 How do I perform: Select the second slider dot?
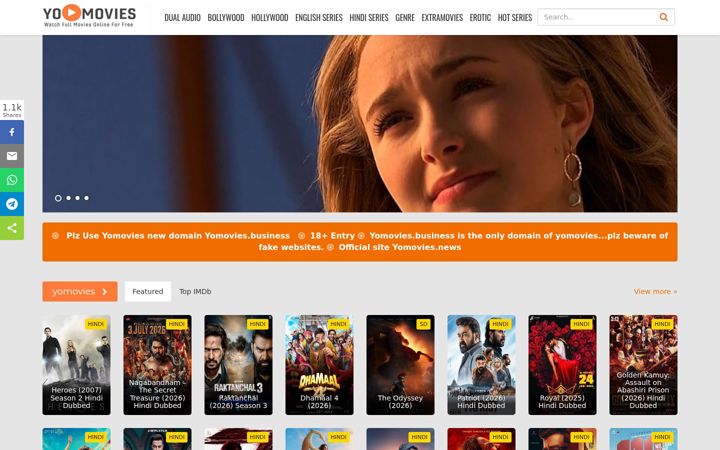(x=68, y=198)
